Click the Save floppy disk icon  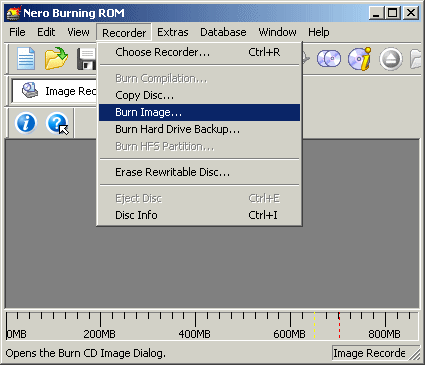87,59
